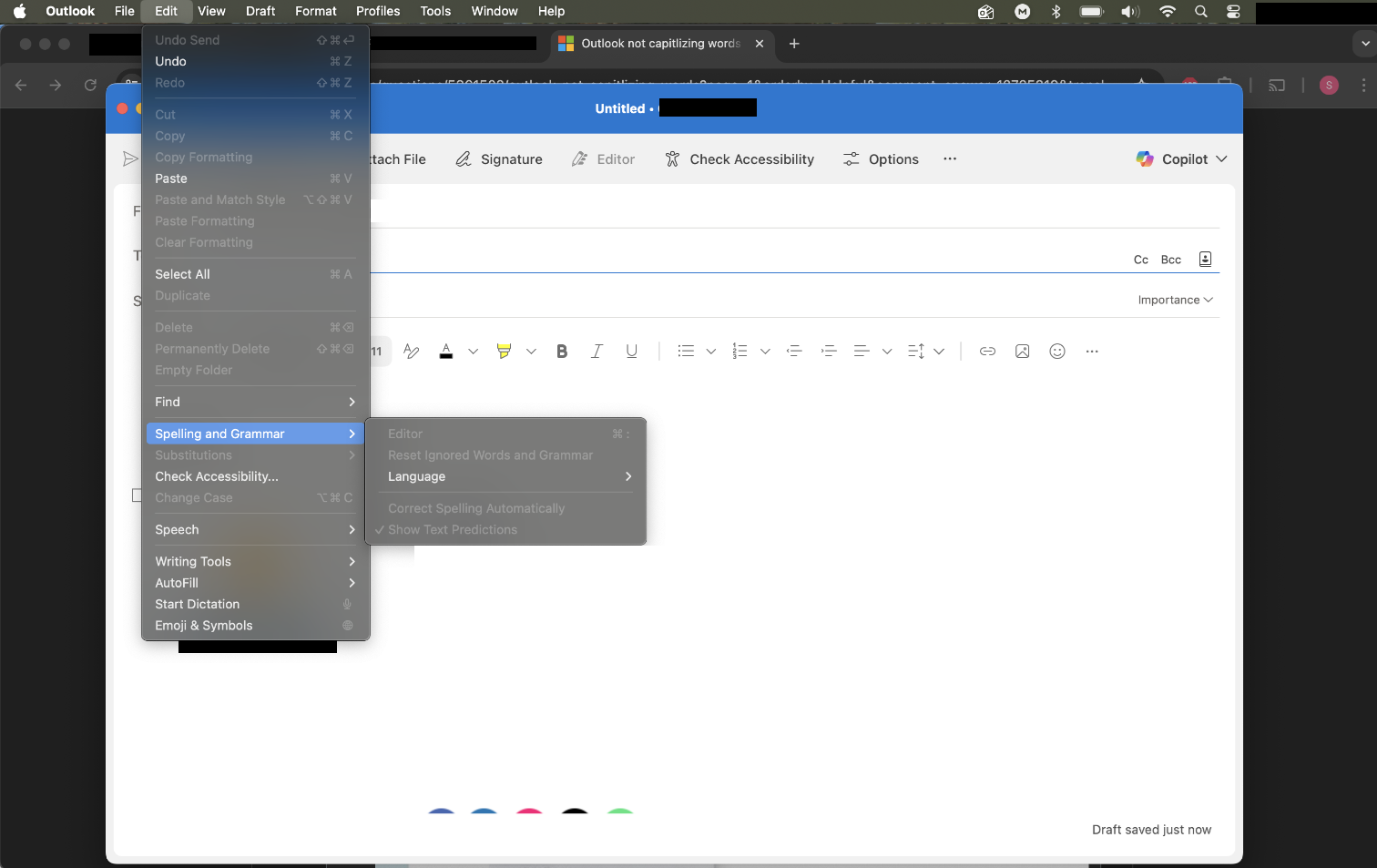Image resolution: width=1377 pixels, height=868 pixels.
Task: Open the font color dropdown arrow
Action: [473, 352]
